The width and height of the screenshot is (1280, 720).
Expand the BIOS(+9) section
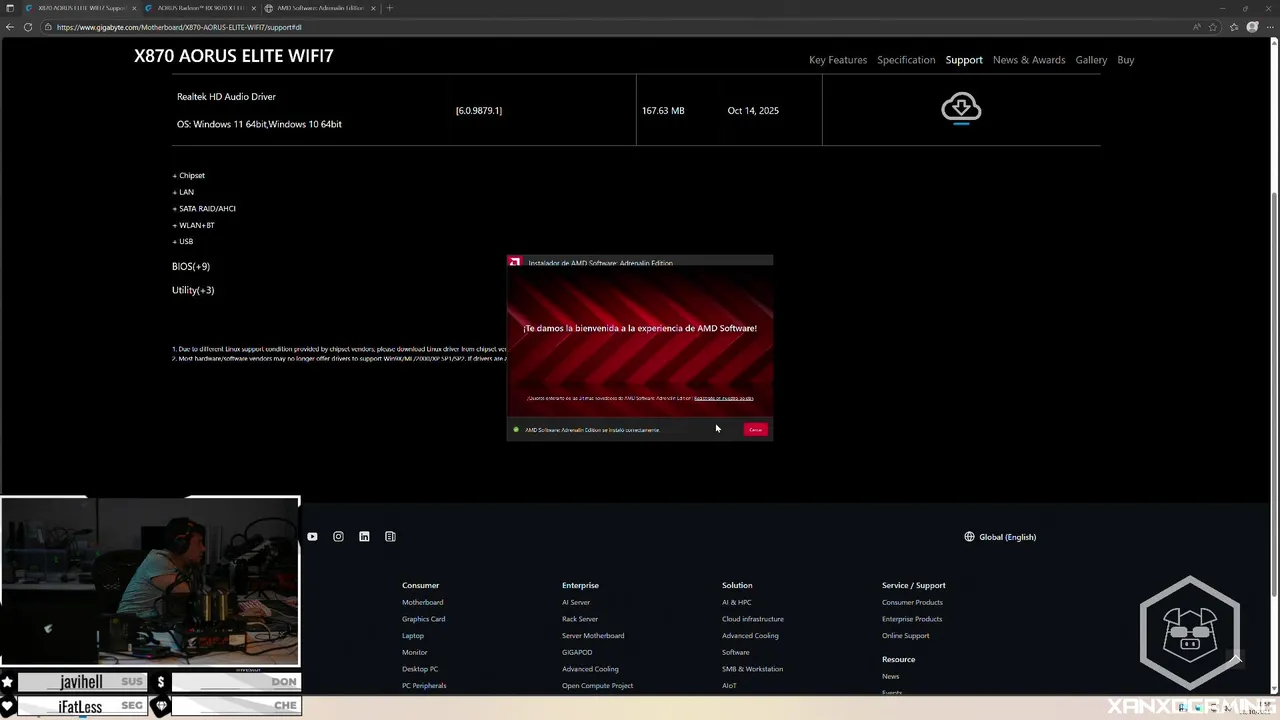(x=191, y=266)
